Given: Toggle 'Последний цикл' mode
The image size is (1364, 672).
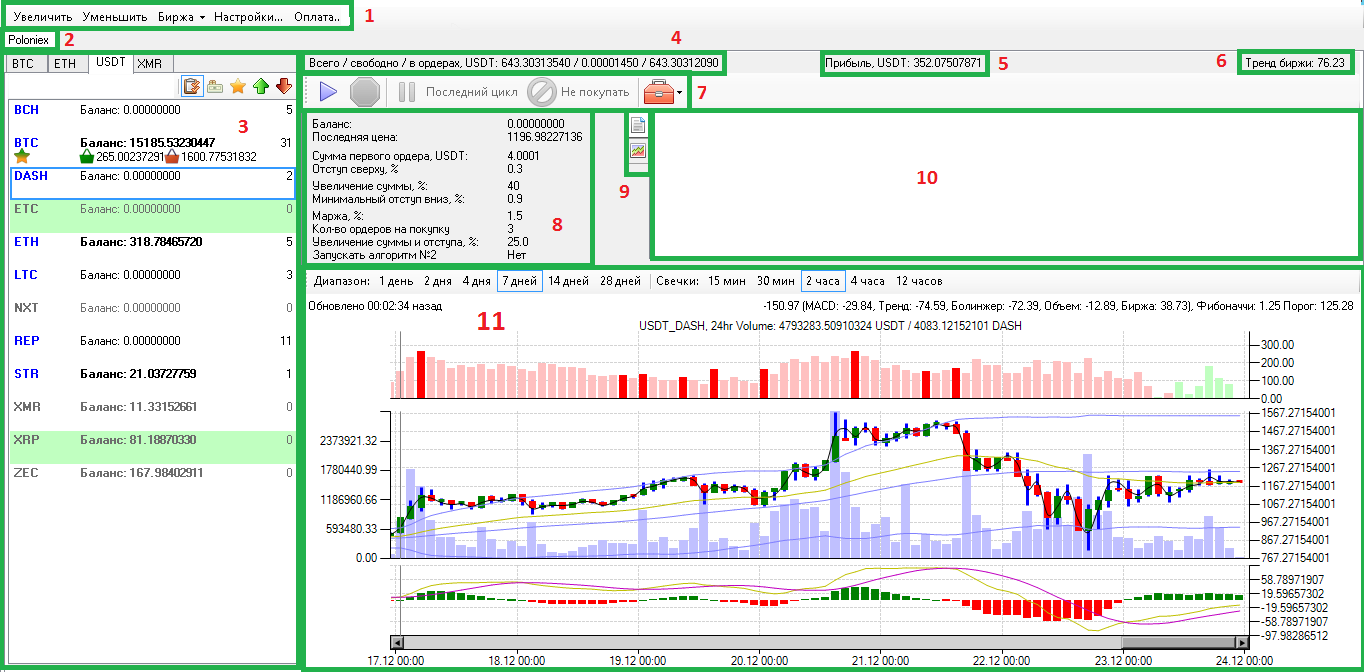Looking at the screenshot, I should (460, 93).
